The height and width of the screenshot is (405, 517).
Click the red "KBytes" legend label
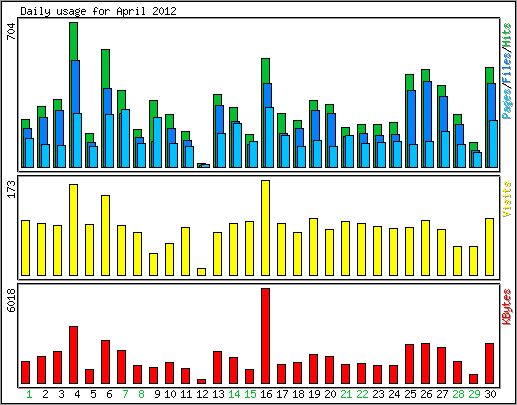[x=507, y=307]
